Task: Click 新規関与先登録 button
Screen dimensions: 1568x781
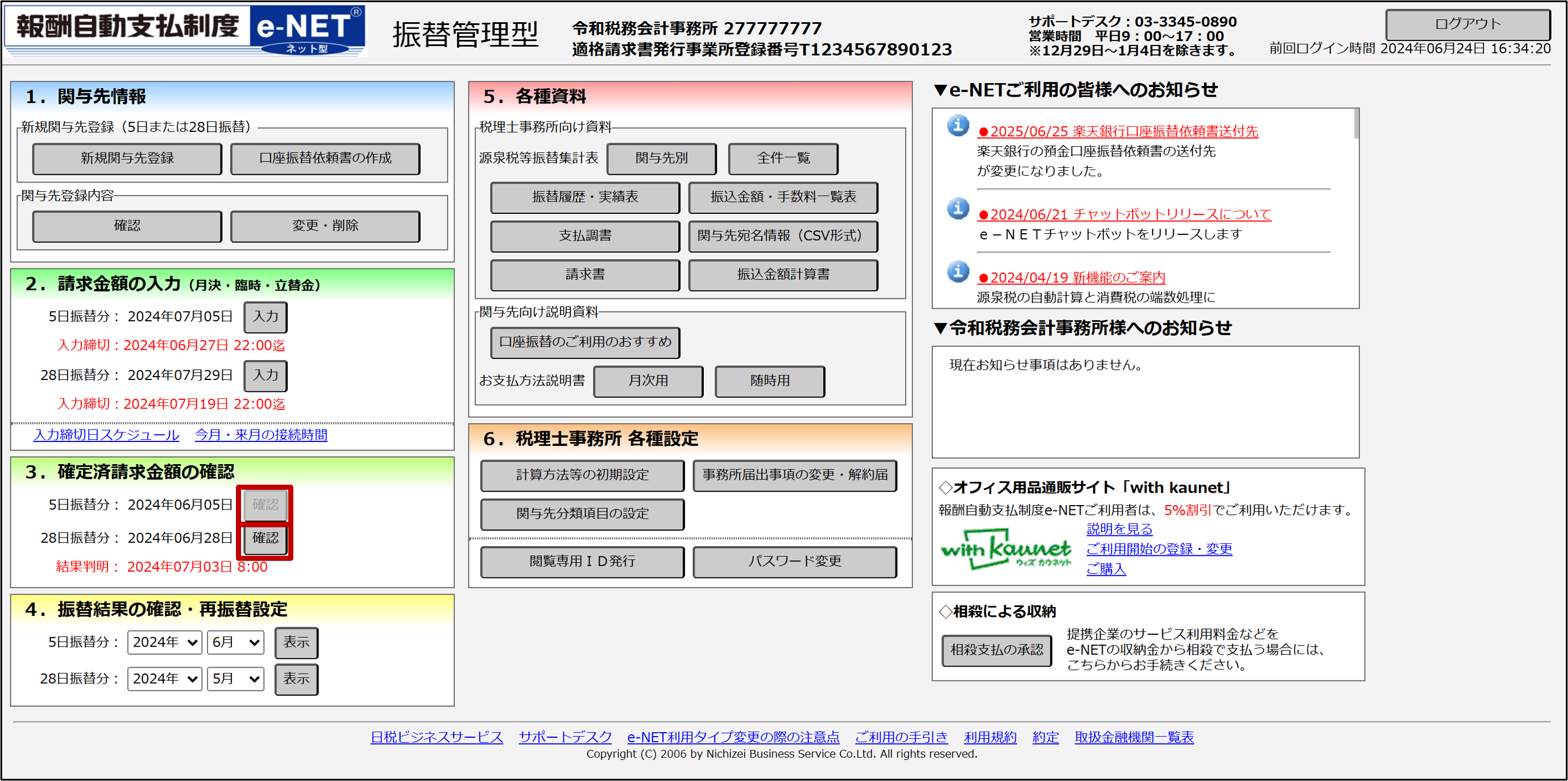Action: [x=127, y=158]
